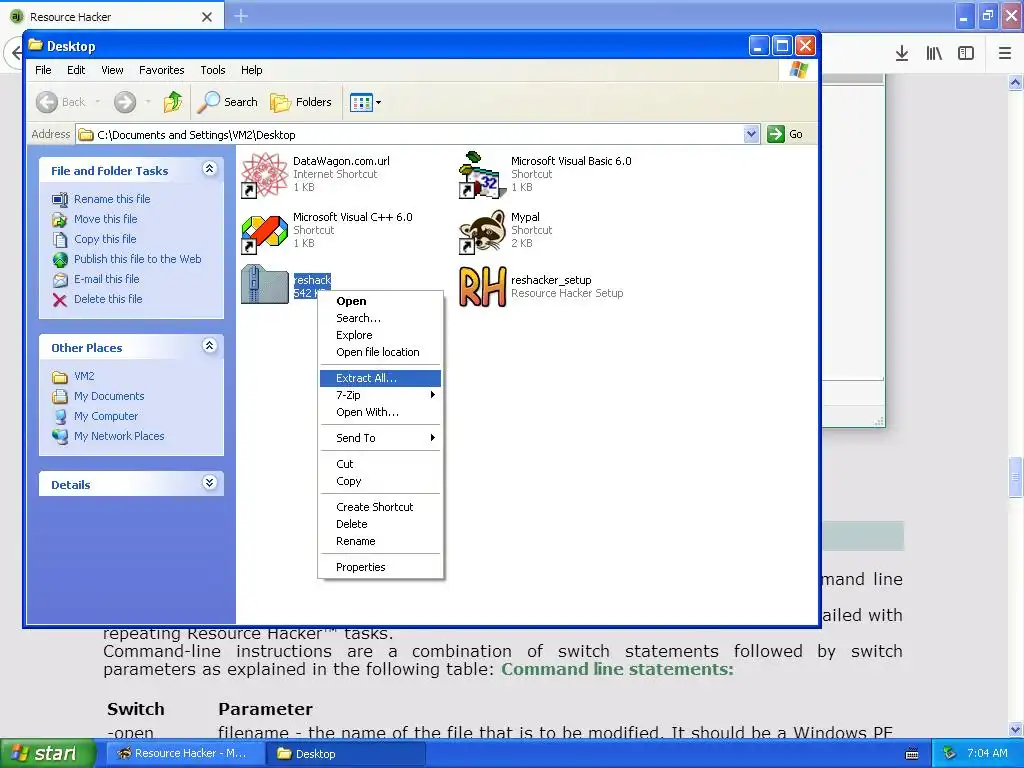Choose Search... in the context menu
The height and width of the screenshot is (768, 1024).
pos(380,318)
